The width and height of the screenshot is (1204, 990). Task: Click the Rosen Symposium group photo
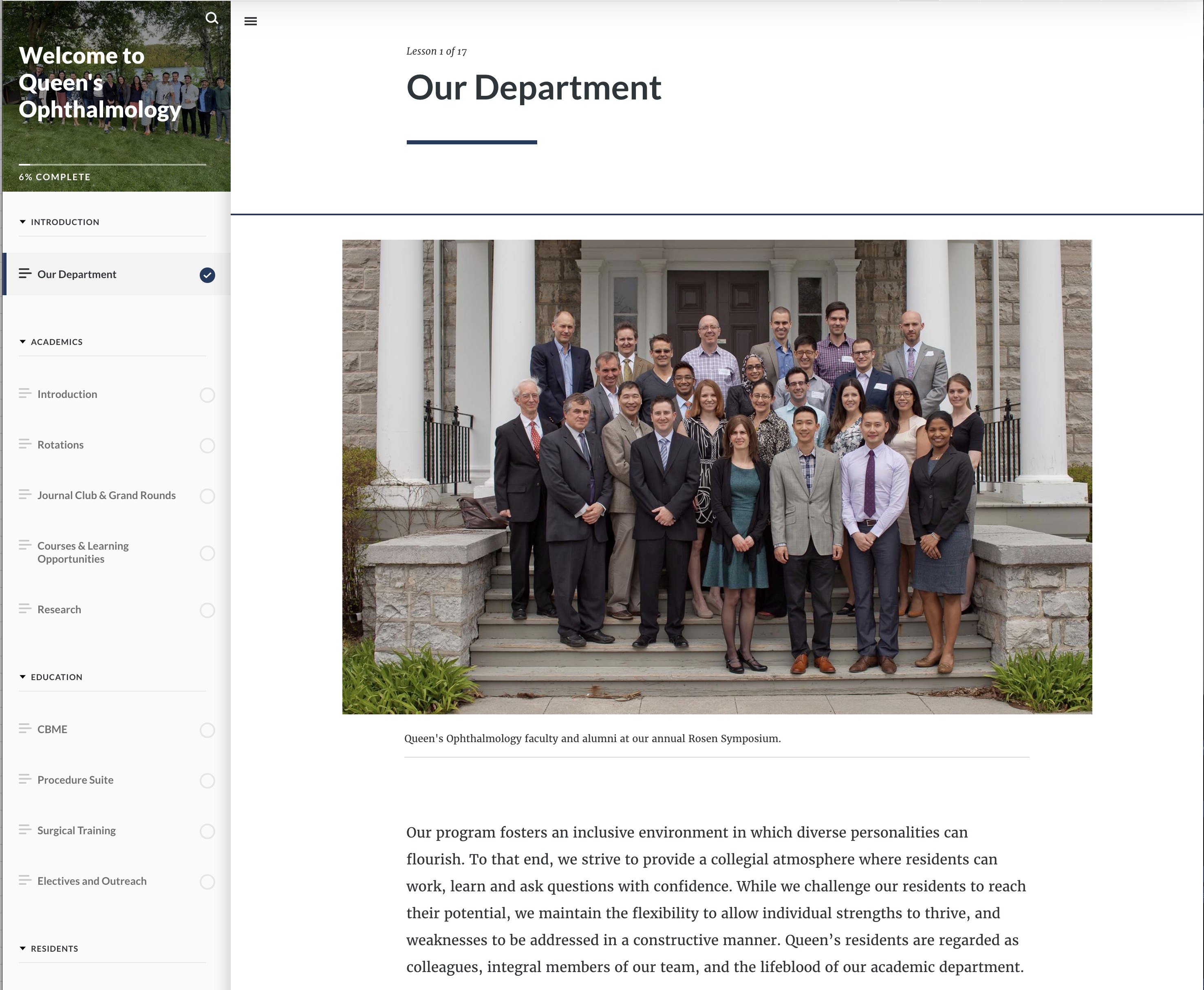(717, 477)
